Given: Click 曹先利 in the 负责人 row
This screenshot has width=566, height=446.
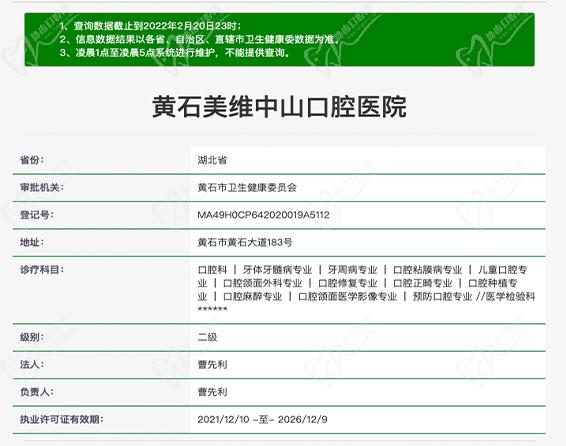Looking at the screenshot, I should point(212,392).
